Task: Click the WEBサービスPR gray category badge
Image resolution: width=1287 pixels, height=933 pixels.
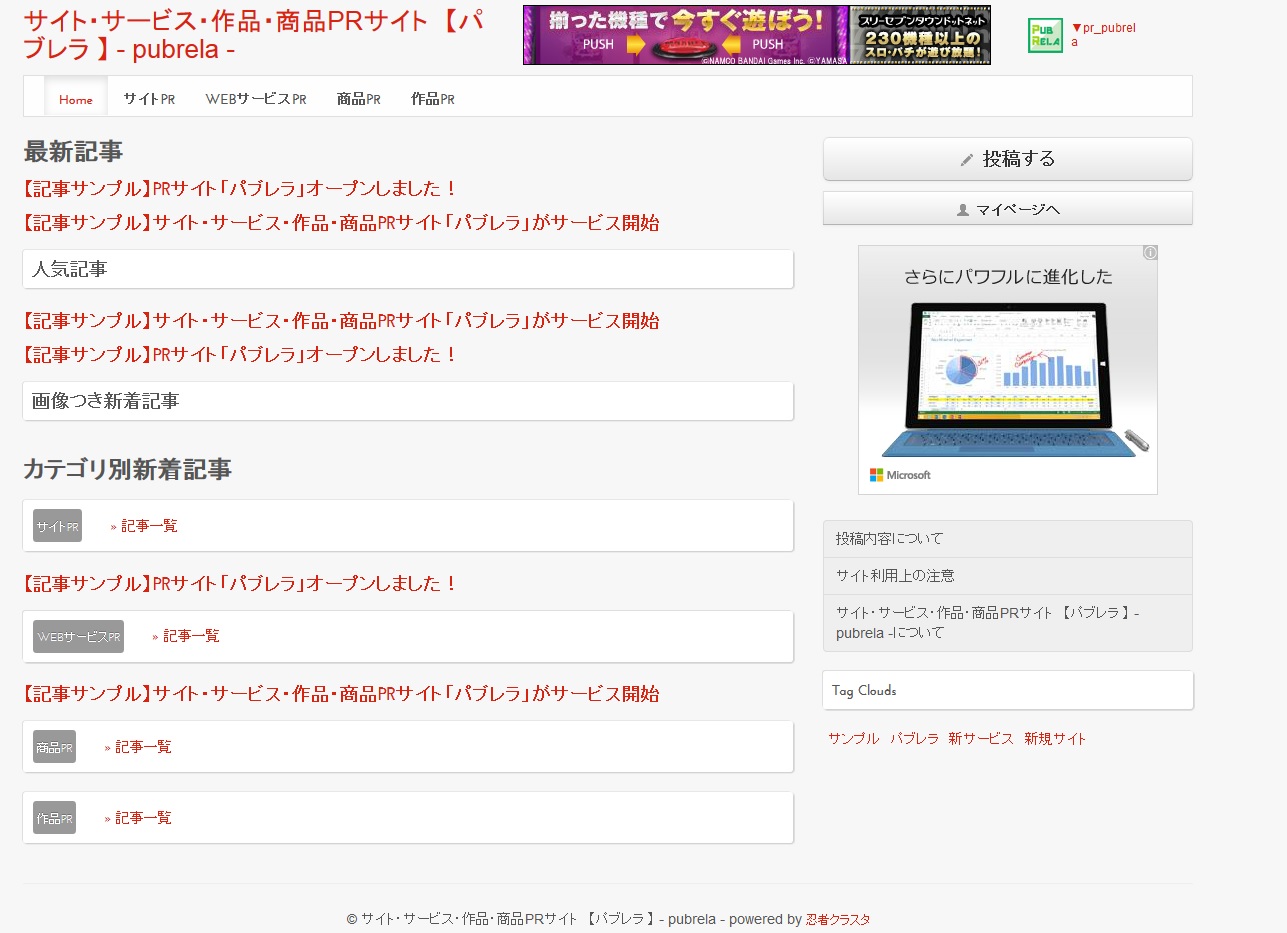Action: pos(78,637)
